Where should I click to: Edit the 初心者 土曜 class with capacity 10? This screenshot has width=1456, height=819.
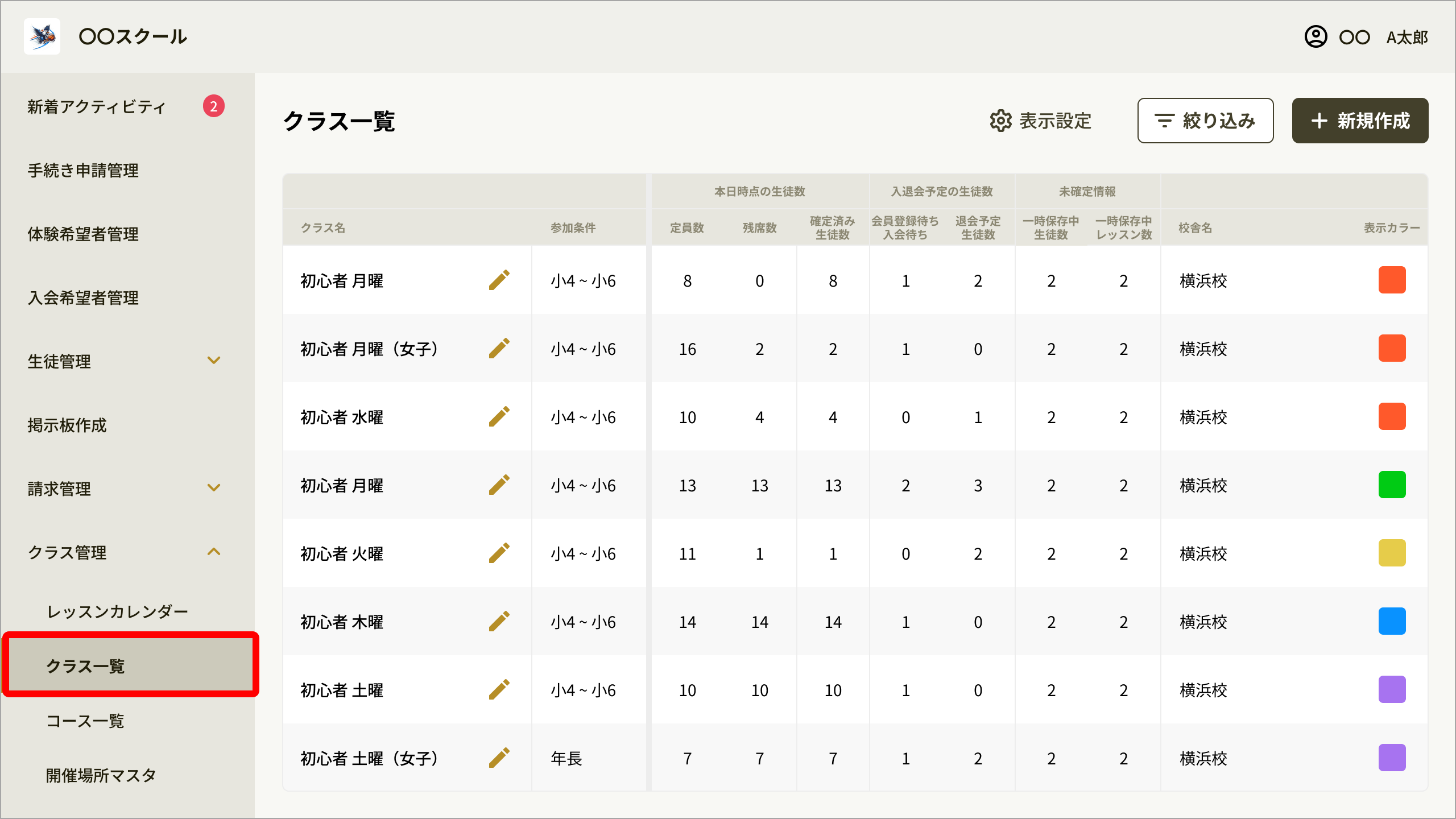(x=499, y=690)
